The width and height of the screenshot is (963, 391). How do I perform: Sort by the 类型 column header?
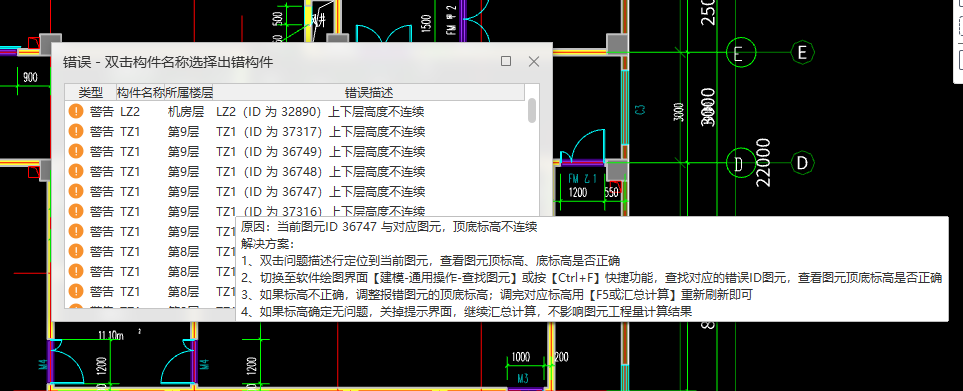click(x=91, y=93)
